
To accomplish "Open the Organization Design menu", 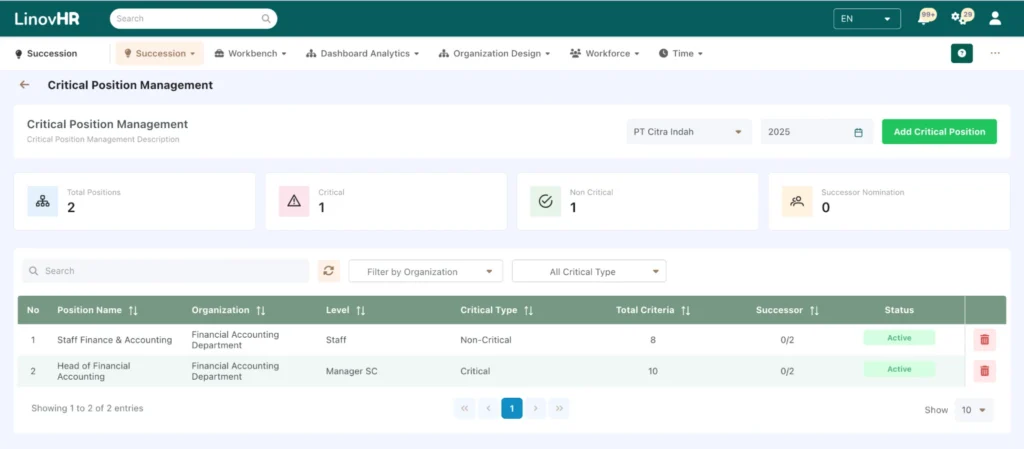I will coord(494,53).
